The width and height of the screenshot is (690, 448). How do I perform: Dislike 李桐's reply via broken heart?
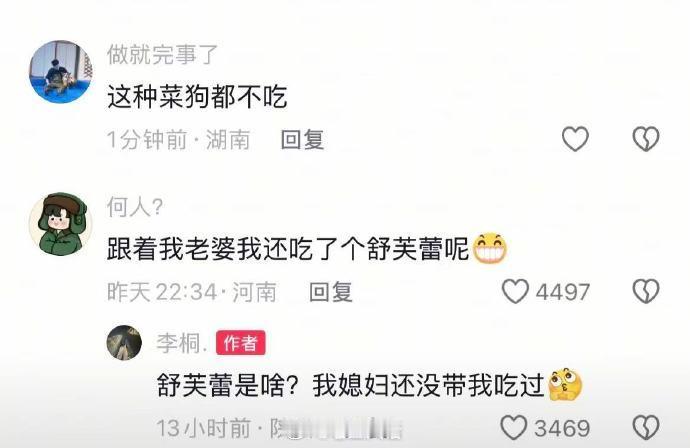[646, 427]
